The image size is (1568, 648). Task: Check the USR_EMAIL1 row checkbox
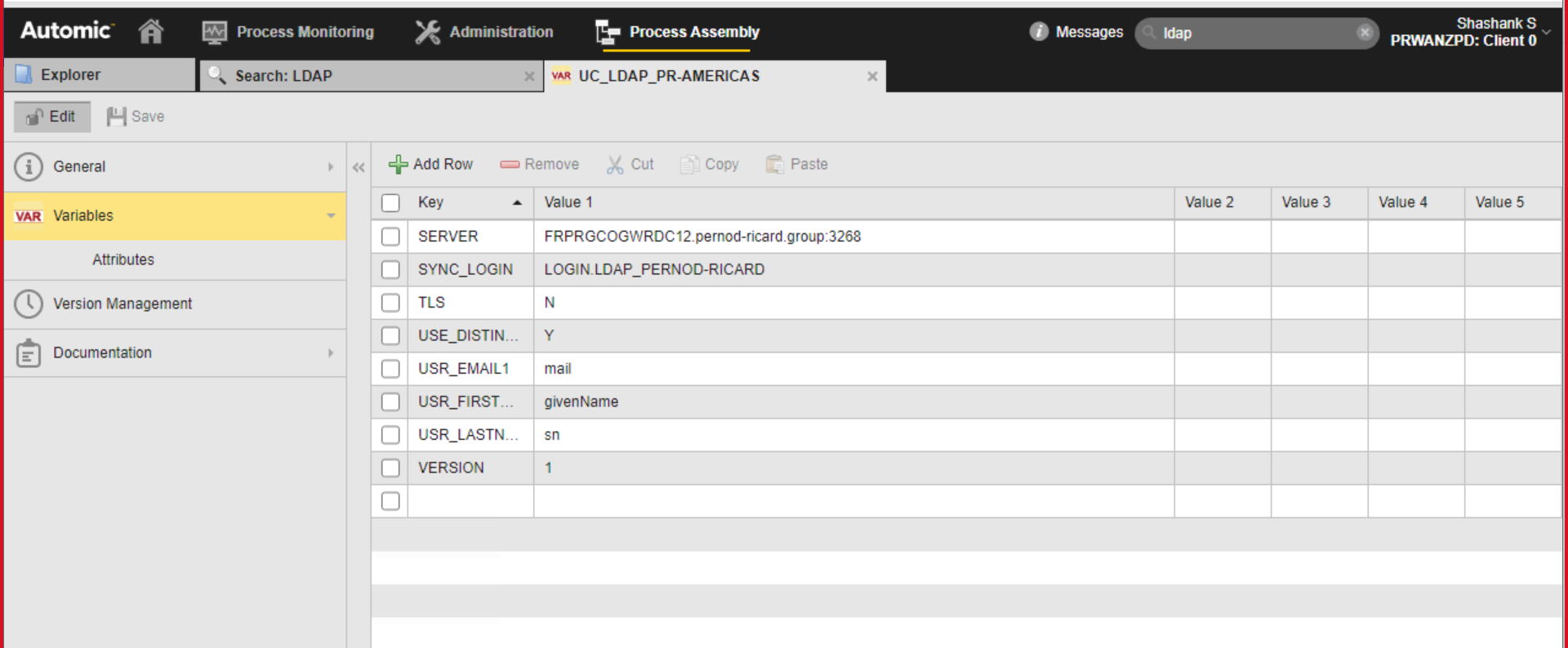[x=390, y=369]
